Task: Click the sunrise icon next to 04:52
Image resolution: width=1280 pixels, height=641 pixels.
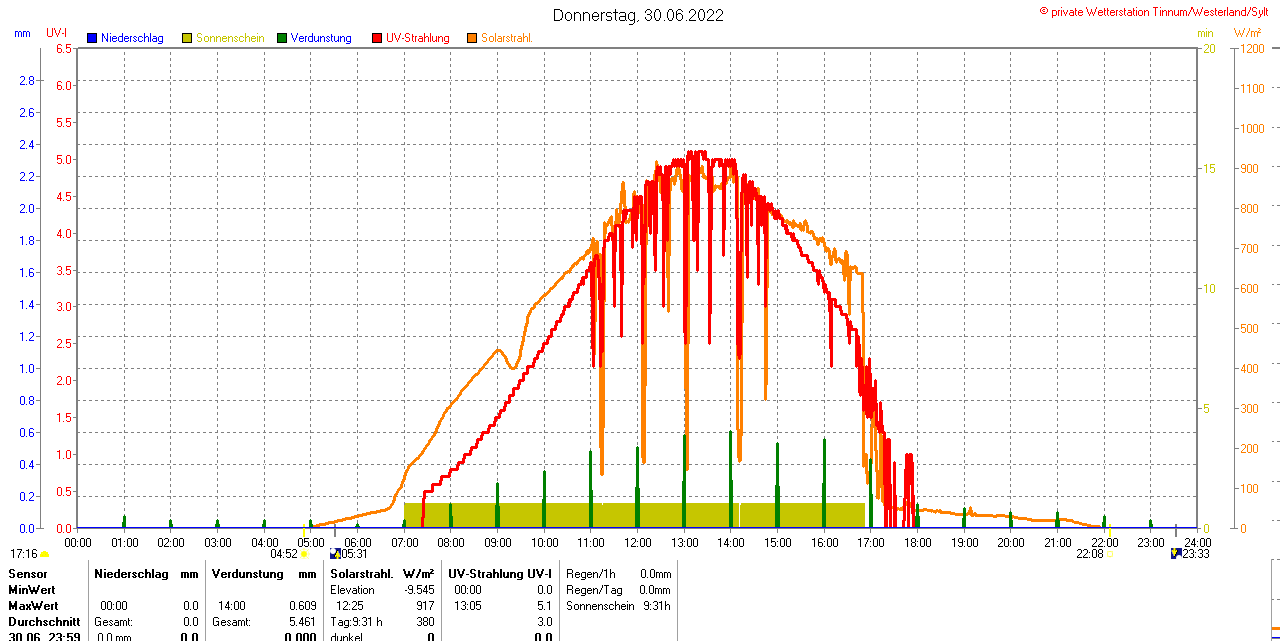Action: [x=305, y=554]
